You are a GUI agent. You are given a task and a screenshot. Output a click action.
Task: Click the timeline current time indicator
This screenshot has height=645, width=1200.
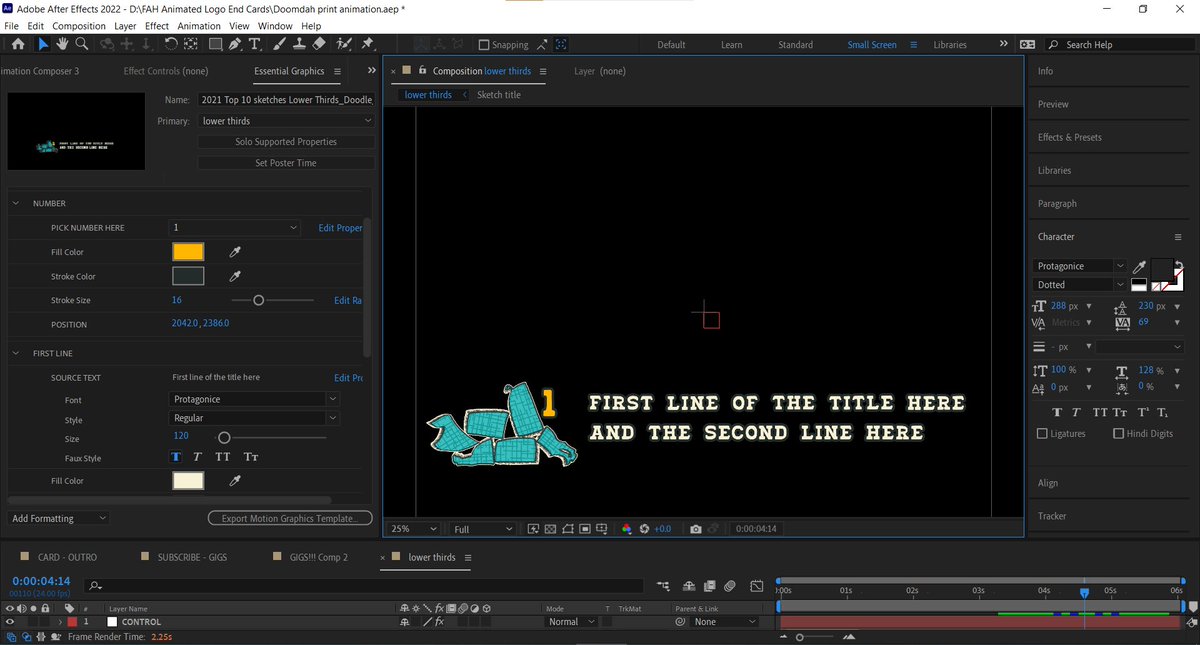click(x=1084, y=592)
